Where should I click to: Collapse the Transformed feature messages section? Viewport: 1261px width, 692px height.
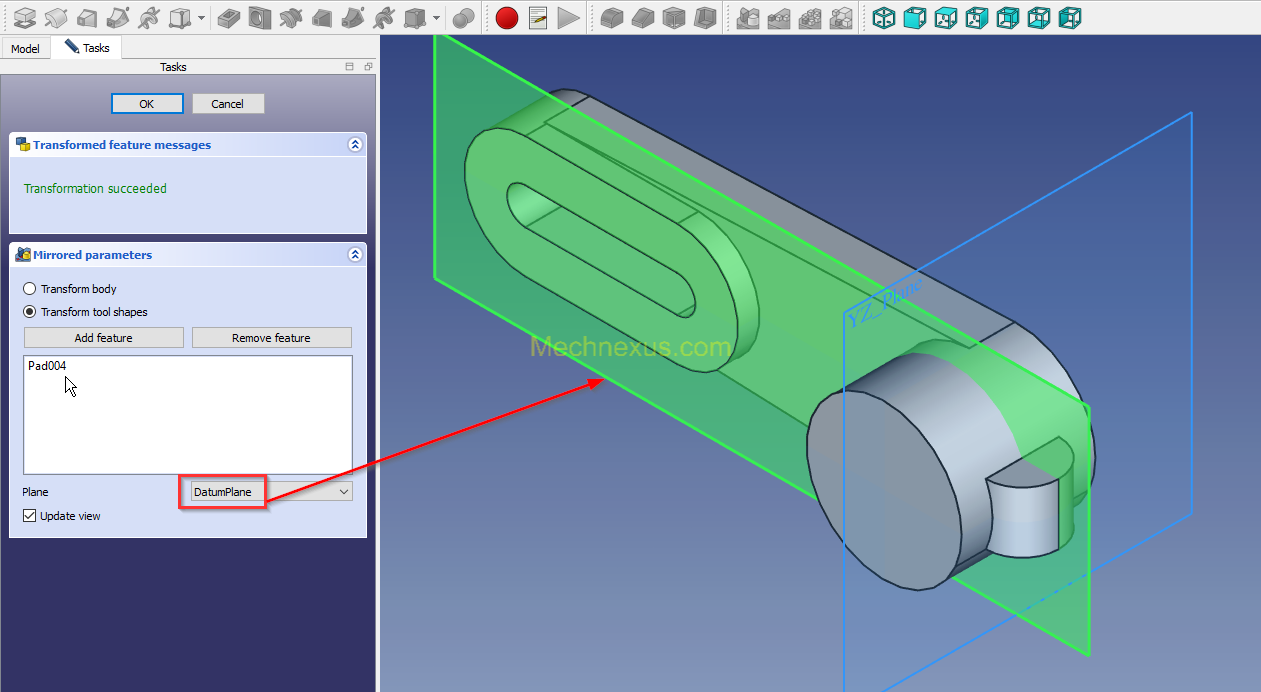354,145
